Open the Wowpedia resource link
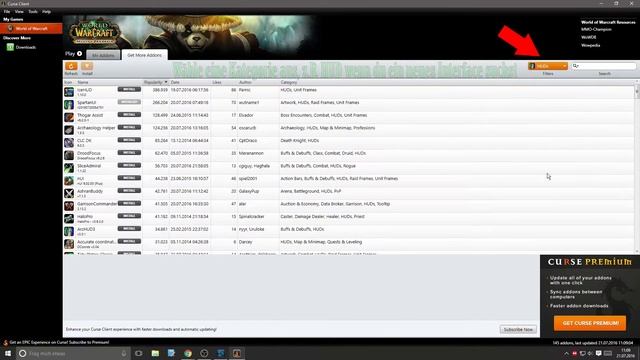The height and width of the screenshot is (360, 640). pyautogui.click(x=590, y=45)
